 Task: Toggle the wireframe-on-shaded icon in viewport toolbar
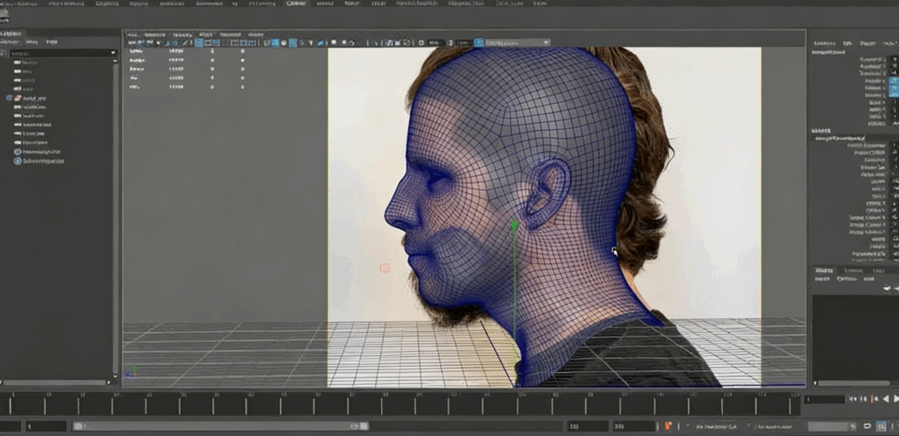coord(293,43)
